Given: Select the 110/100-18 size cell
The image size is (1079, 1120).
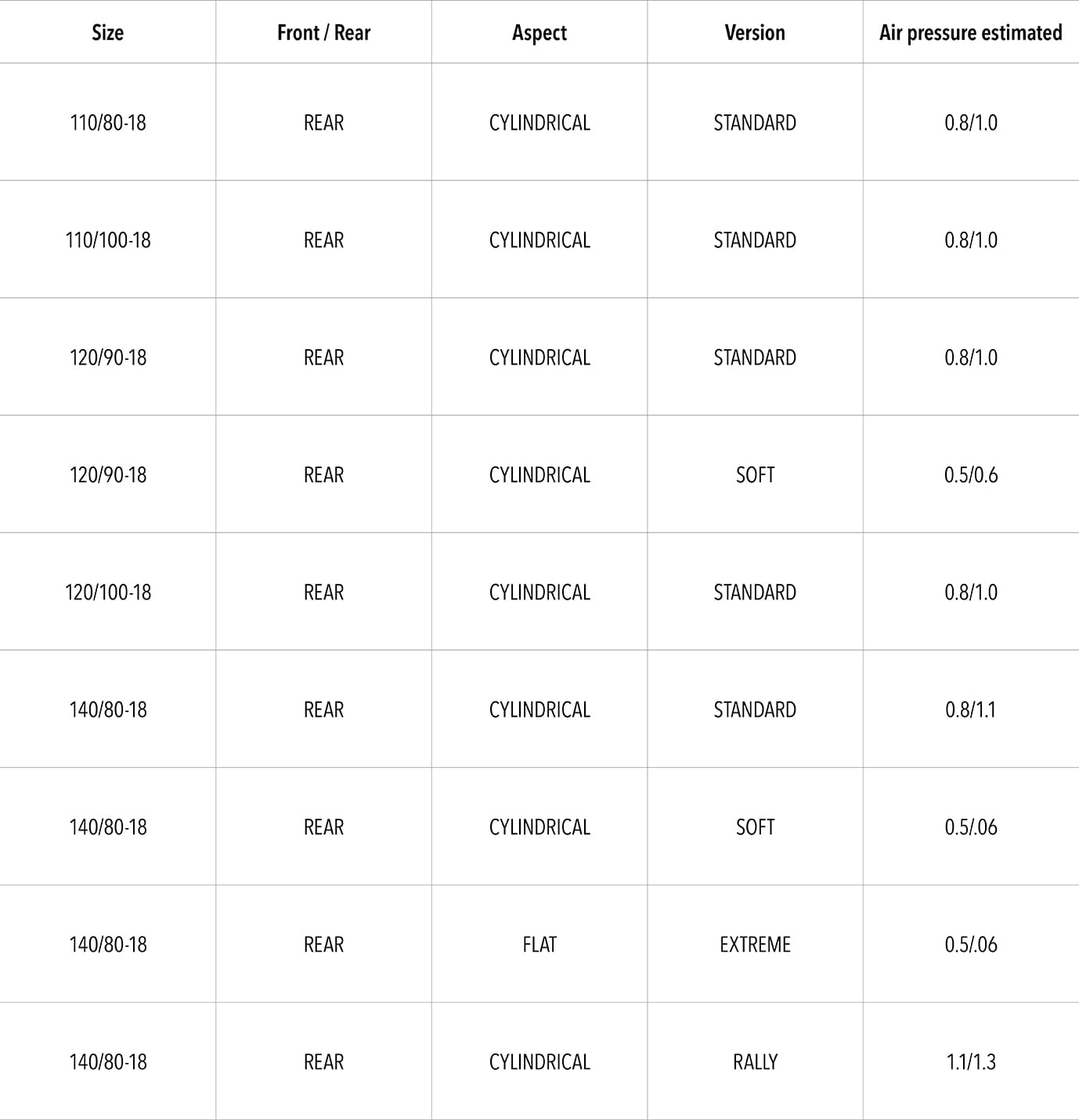Looking at the screenshot, I should [x=108, y=240].
